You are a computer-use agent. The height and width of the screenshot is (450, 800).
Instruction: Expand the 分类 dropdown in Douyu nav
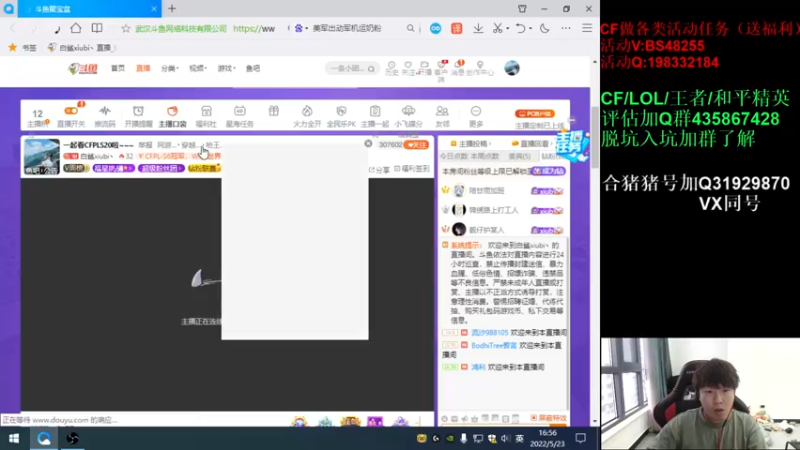pyautogui.click(x=169, y=68)
